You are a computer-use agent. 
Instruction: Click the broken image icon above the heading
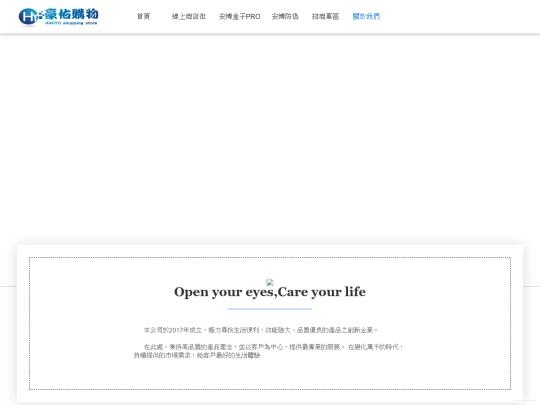coord(270,282)
